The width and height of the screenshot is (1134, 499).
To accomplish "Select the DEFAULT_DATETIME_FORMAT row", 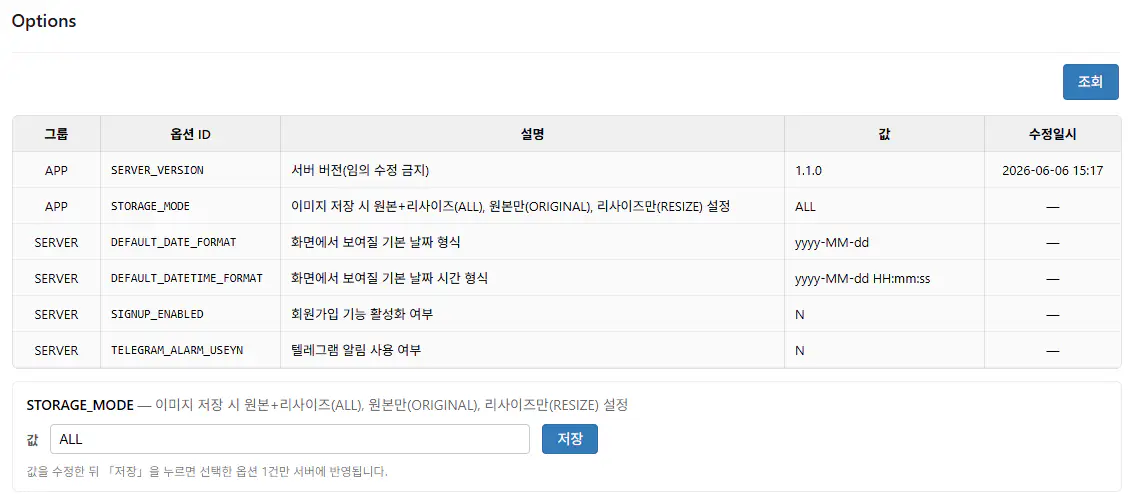I will coord(567,278).
